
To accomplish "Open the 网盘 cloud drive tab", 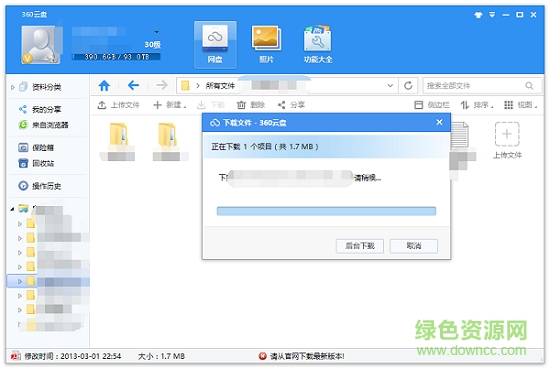I will coord(215,45).
